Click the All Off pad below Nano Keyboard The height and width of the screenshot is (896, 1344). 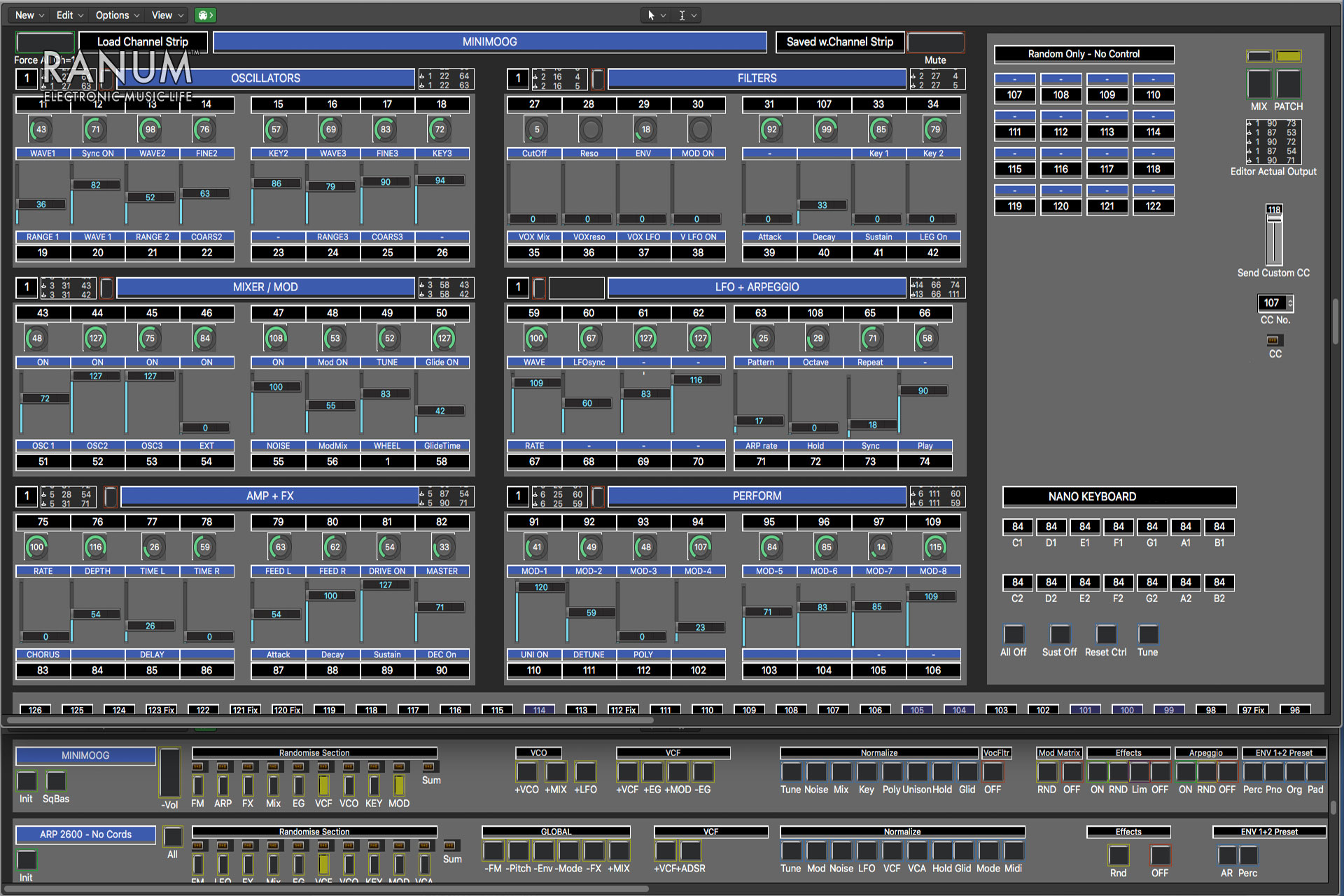coord(1014,634)
